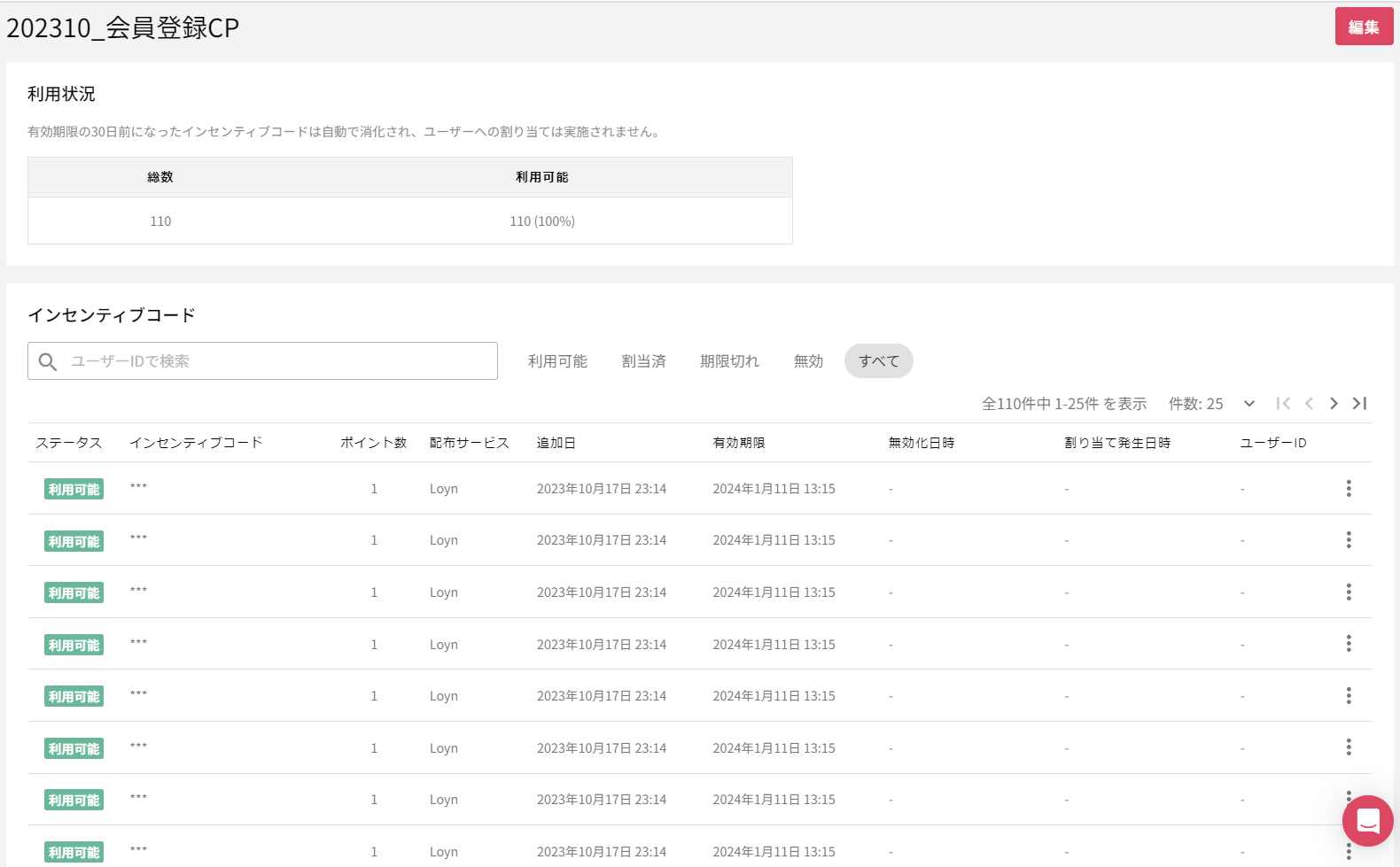This screenshot has width=1400, height=867.
Task: Click the 編集 edit button
Action: pos(1364,27)
